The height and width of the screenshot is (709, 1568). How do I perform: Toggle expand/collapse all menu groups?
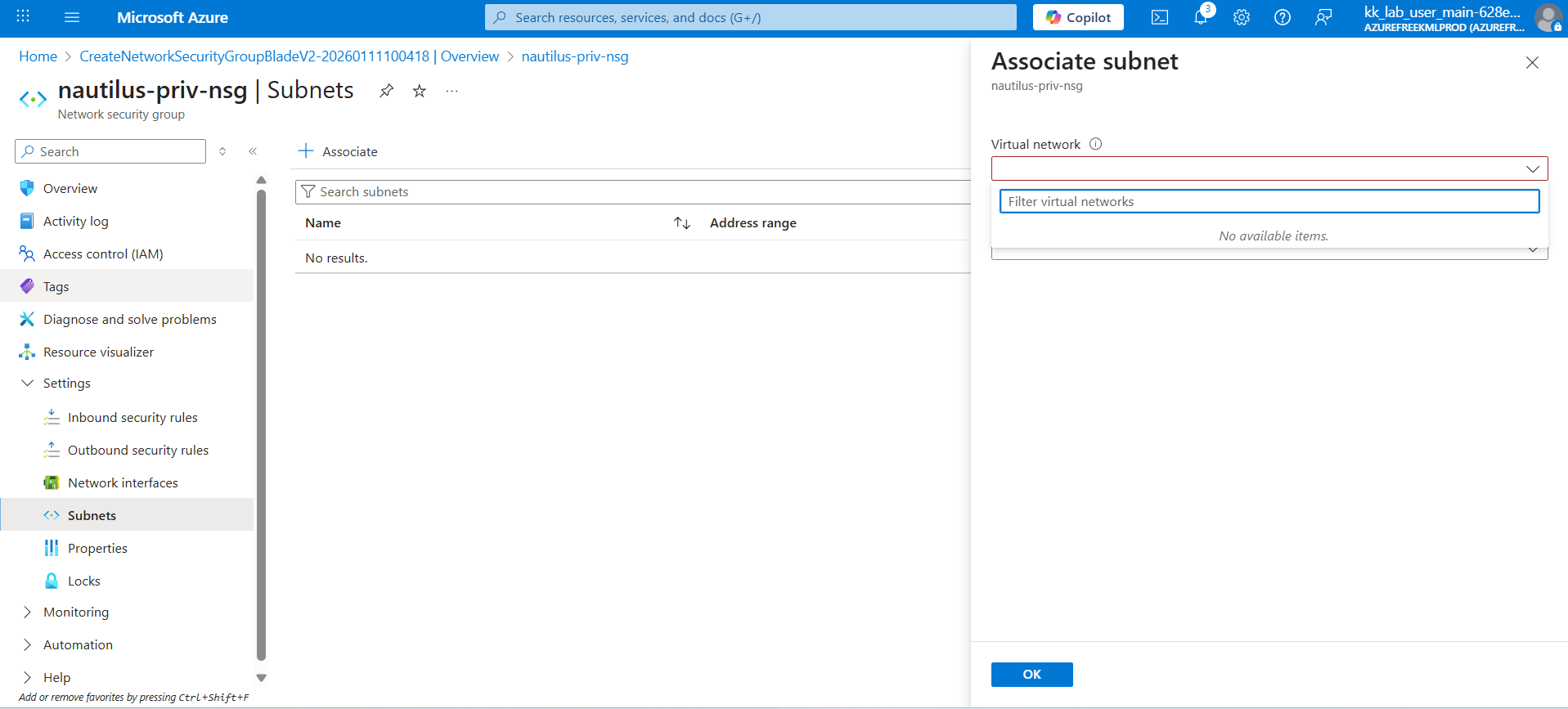[x=222, y=151]
